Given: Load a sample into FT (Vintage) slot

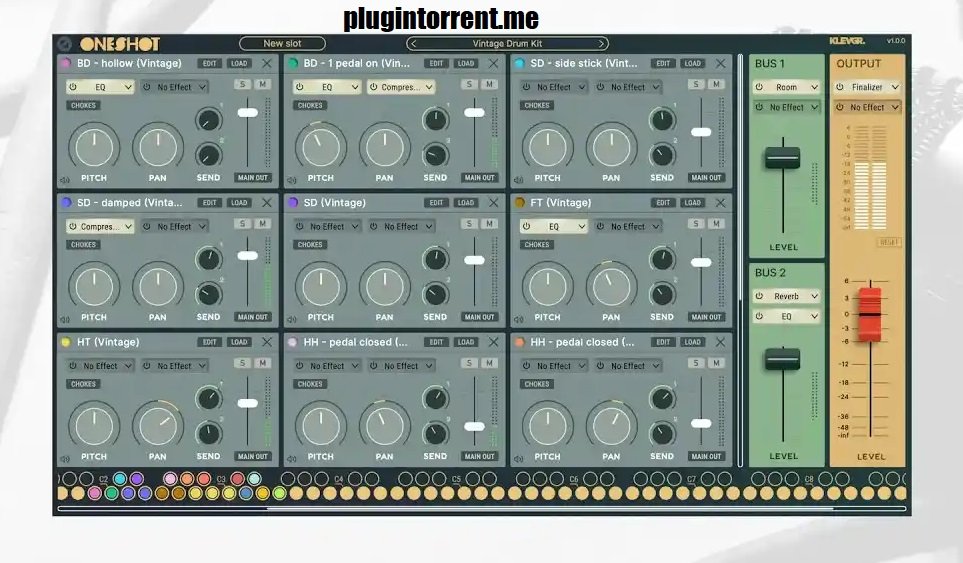Looking at the screenshot, I should [693, 203].
